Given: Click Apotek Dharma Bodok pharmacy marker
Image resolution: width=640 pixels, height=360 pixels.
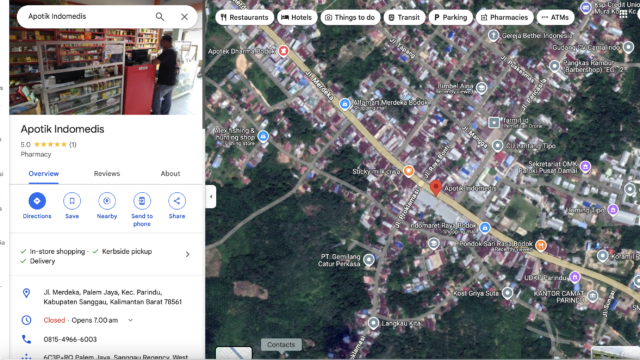Looking at the screenshot, I should click(x=283, y=51).
